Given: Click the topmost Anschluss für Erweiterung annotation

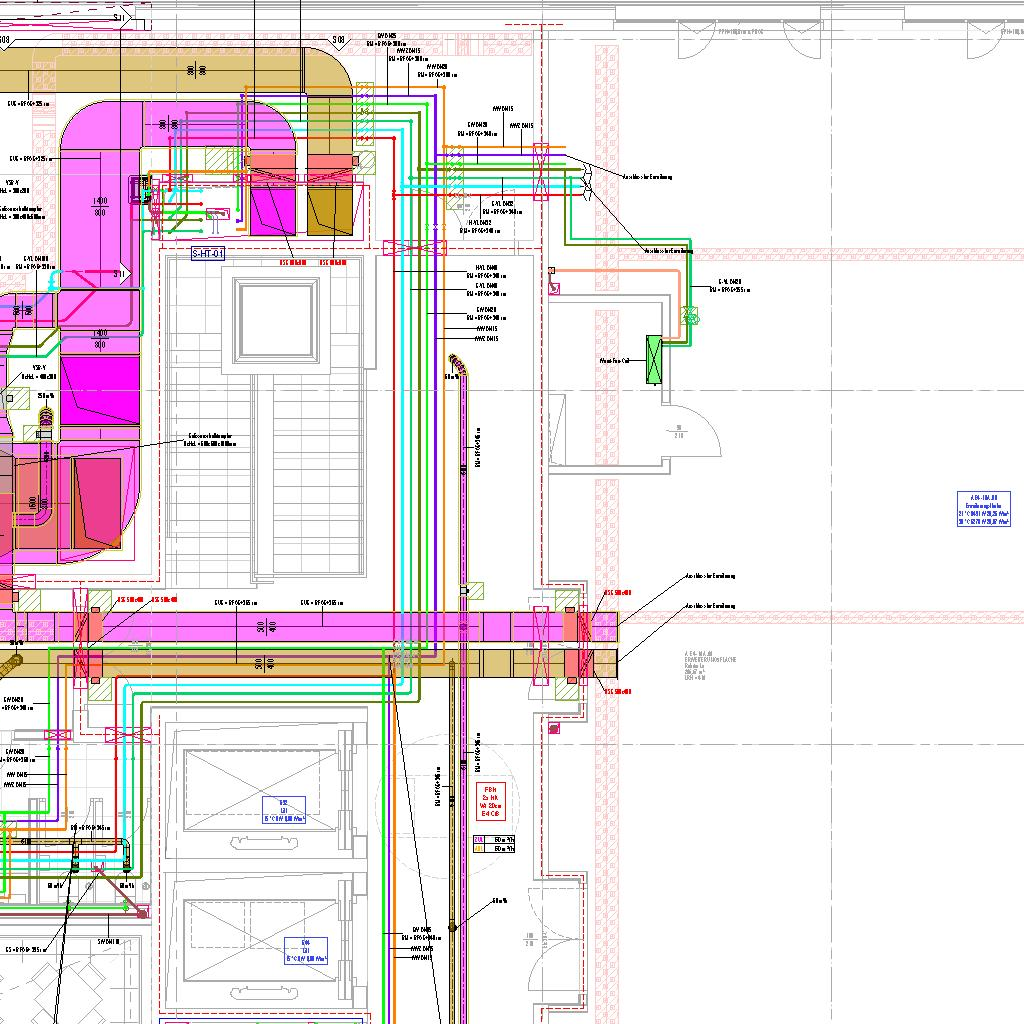Looking at the screenshot, I should point(647,177).
